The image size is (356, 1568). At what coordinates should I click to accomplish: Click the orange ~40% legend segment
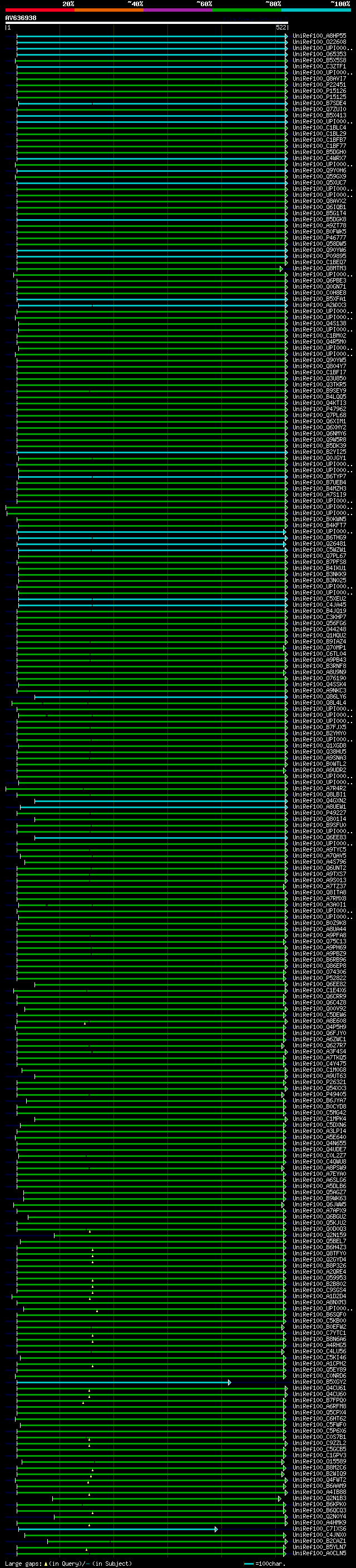coord(108,10)
